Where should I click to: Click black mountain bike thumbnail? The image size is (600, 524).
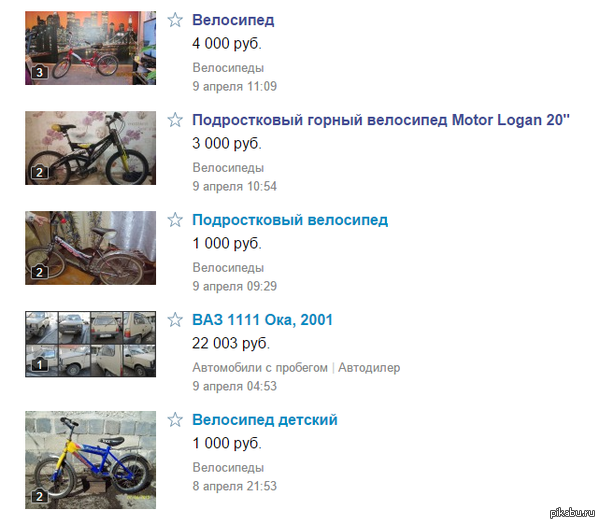click(91, 148)
